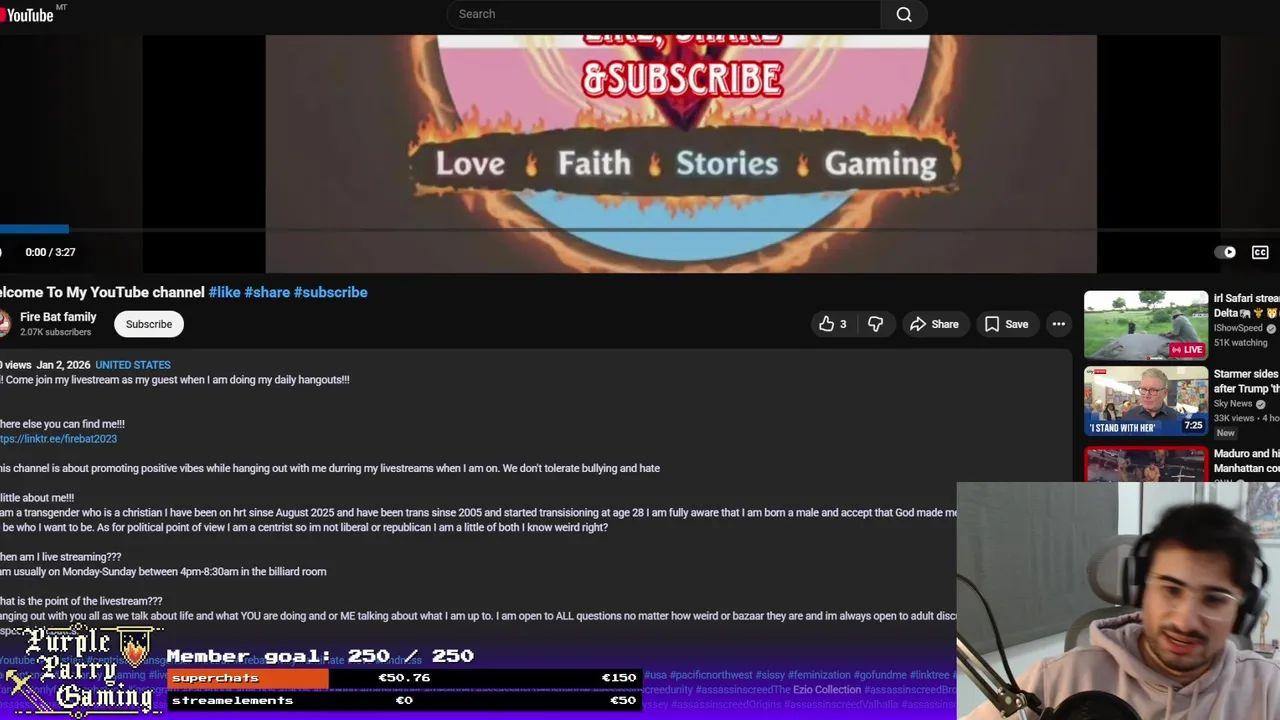Click the #feminization hashtag in description
1280x720 pixels.
tap(818, 675)
